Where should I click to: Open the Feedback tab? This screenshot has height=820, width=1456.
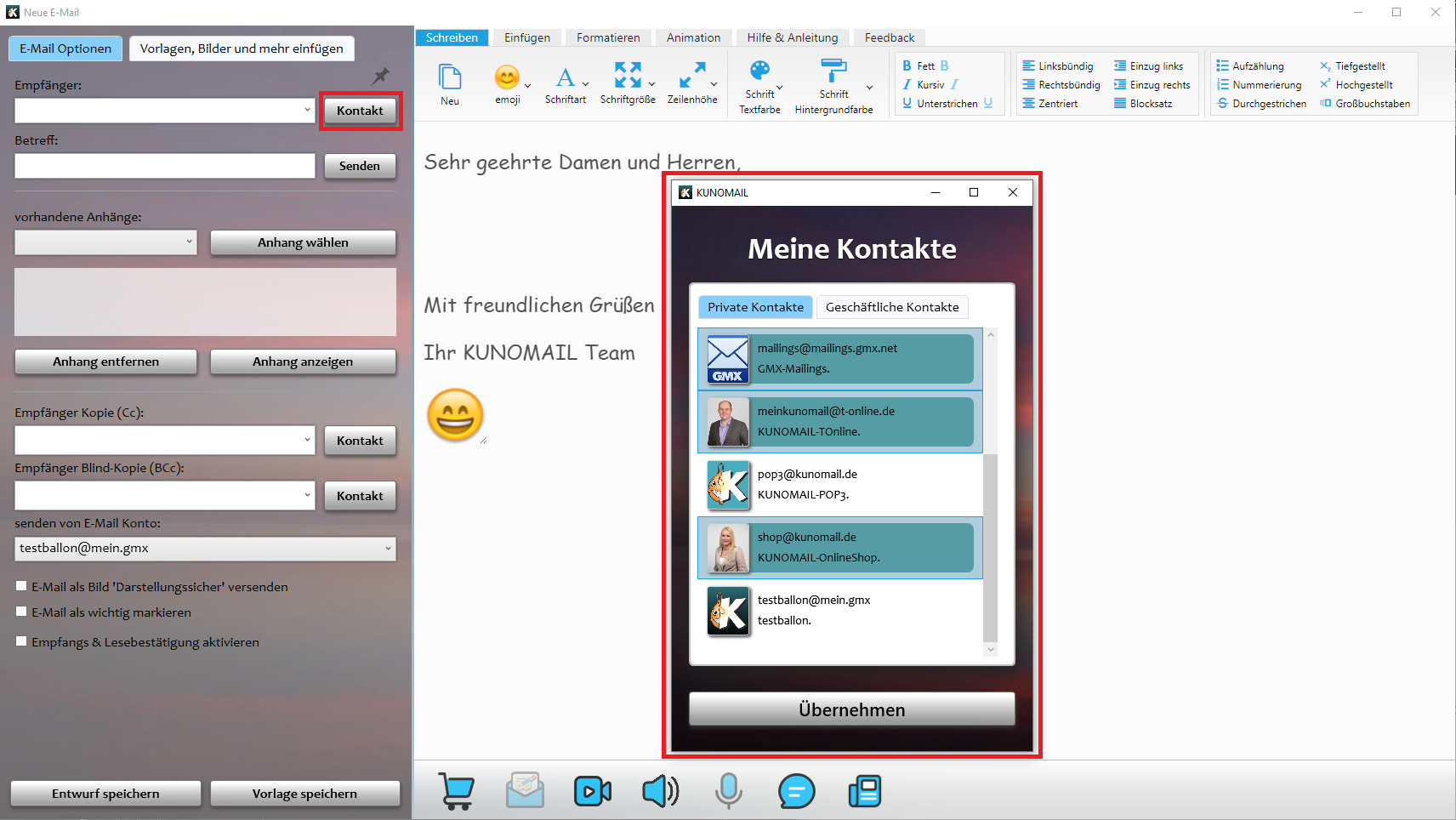point(890,37)
